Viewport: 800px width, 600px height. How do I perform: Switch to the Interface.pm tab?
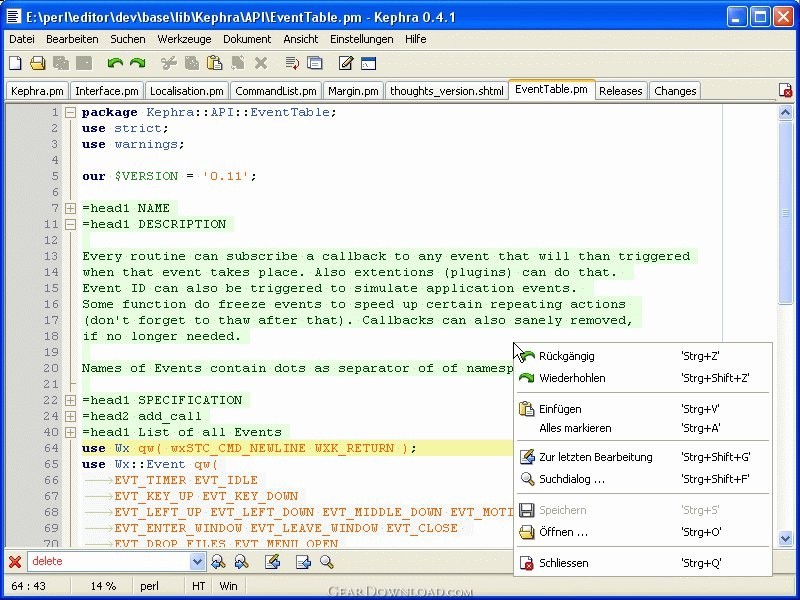[107, 91]
